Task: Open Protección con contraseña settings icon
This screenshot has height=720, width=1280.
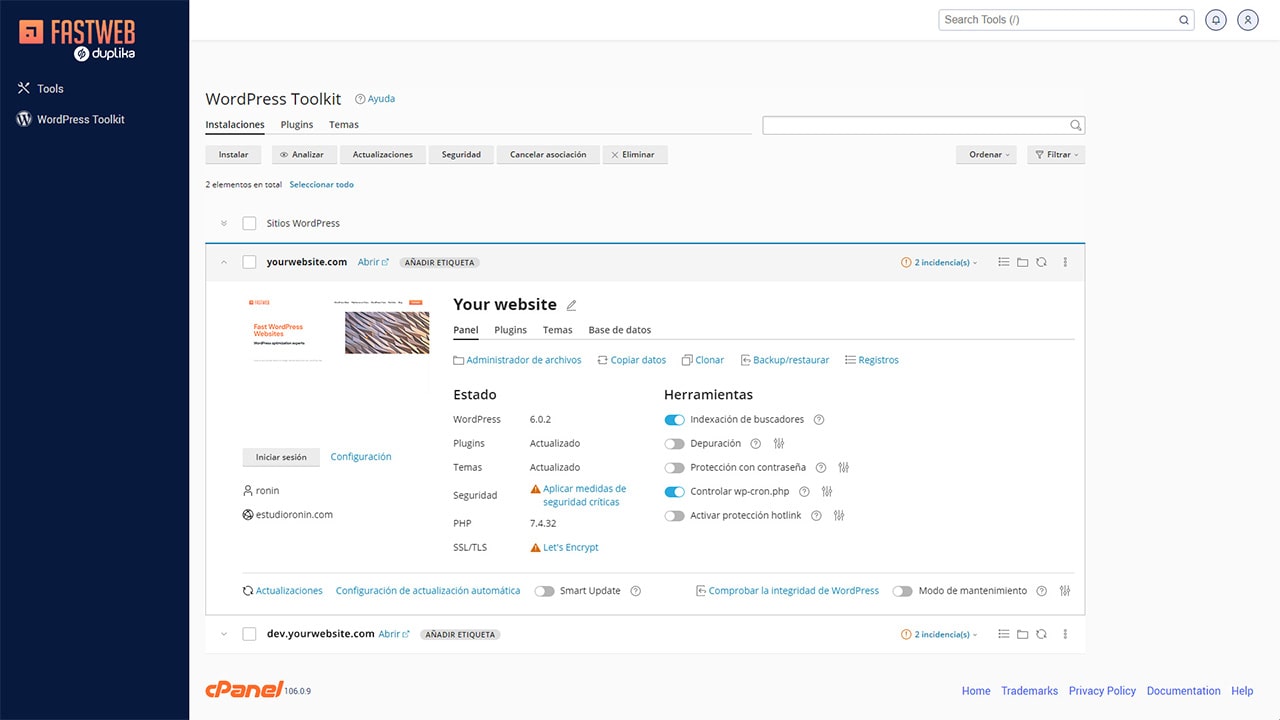Action: pos(843,467)
